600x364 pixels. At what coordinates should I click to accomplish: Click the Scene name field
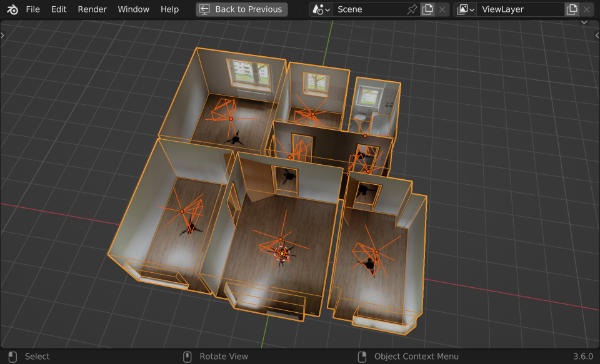point(369,9)
